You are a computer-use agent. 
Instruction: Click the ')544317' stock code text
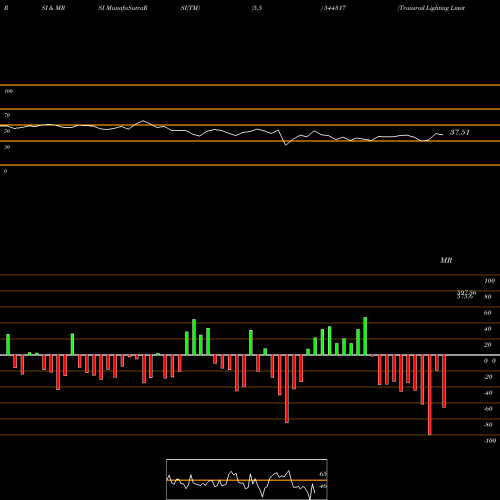tap(333, 8)
